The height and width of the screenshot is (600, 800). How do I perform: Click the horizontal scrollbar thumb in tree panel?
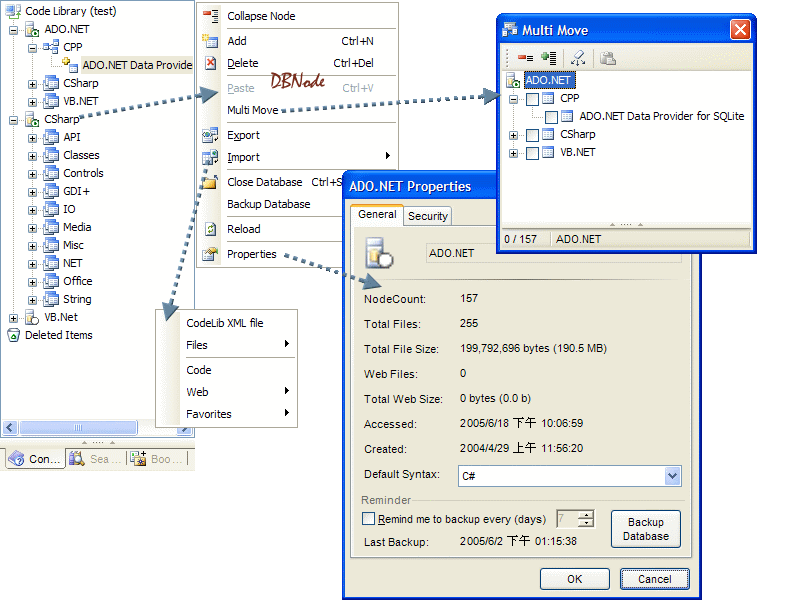(78, 428)
